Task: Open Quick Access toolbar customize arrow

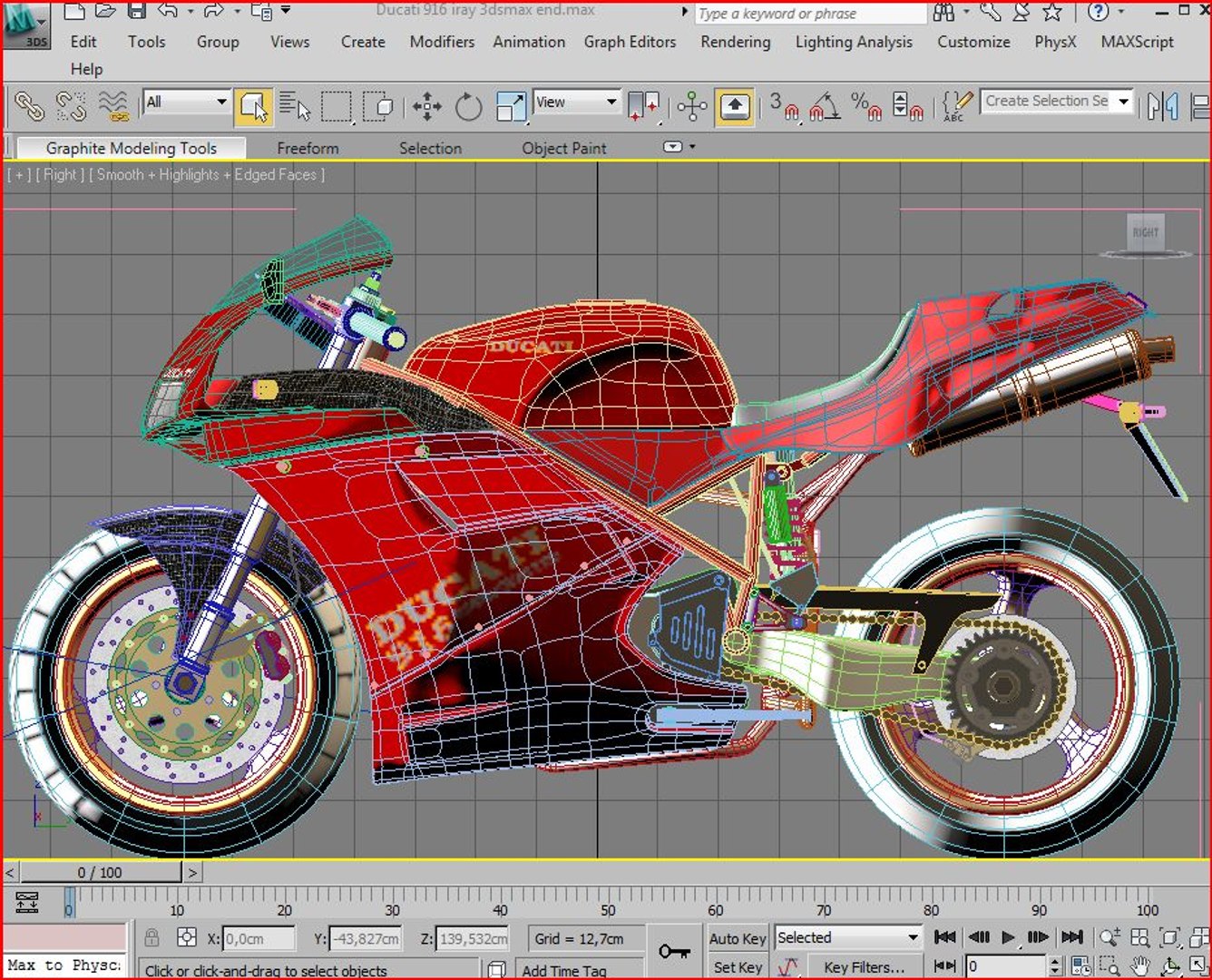Action: (x=286, y=11)
